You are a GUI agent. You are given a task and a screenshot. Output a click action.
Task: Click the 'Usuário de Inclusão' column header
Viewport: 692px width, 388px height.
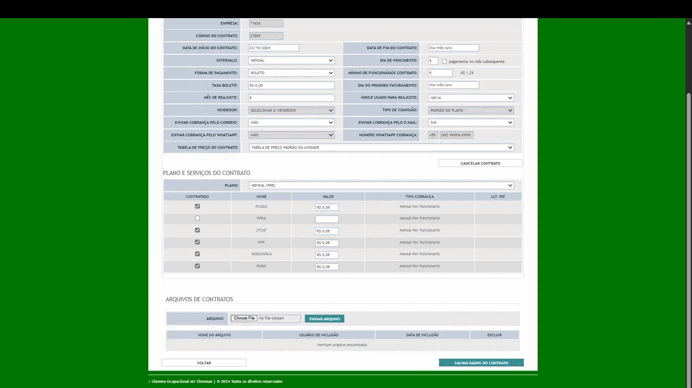tap(319, 335)
